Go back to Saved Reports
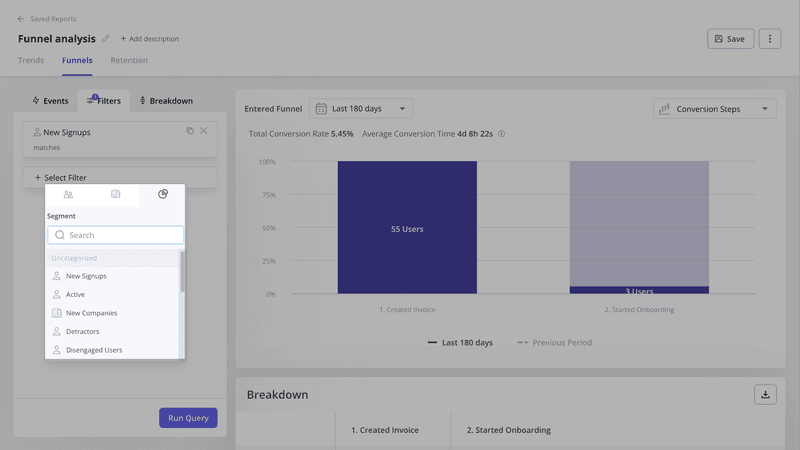800x450 pixels. 46,19
